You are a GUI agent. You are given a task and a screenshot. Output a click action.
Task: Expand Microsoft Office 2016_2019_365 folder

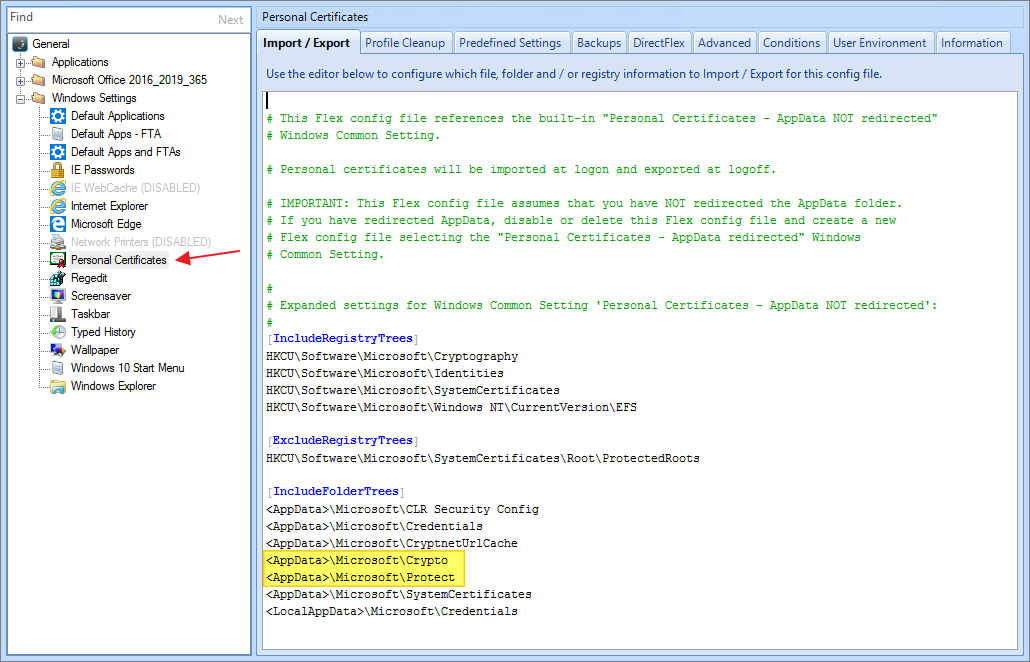(x=20, y=80)
